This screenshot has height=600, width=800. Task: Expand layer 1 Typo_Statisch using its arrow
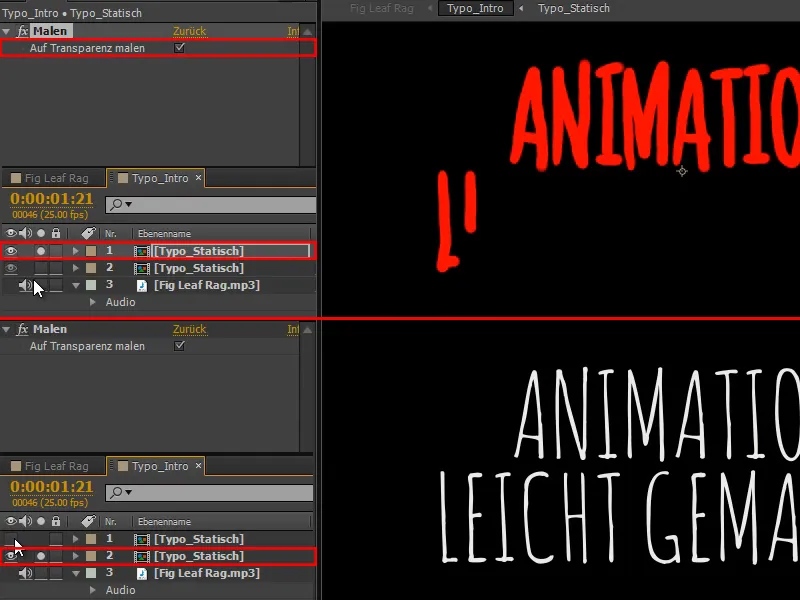pos(76,251)
